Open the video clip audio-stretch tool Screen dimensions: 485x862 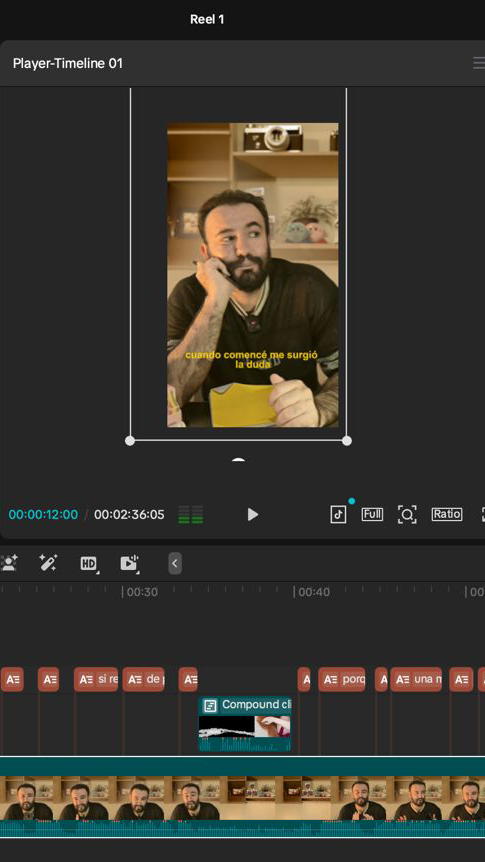tap(129, 563)
